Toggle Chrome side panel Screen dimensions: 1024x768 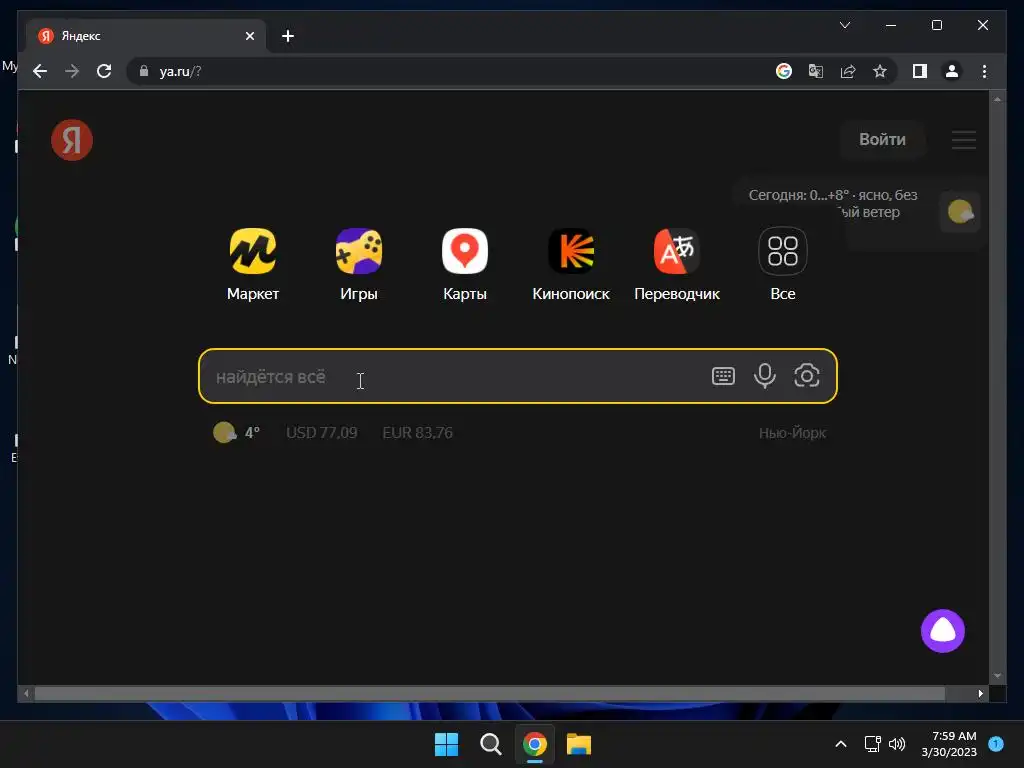tap(920, 71)
